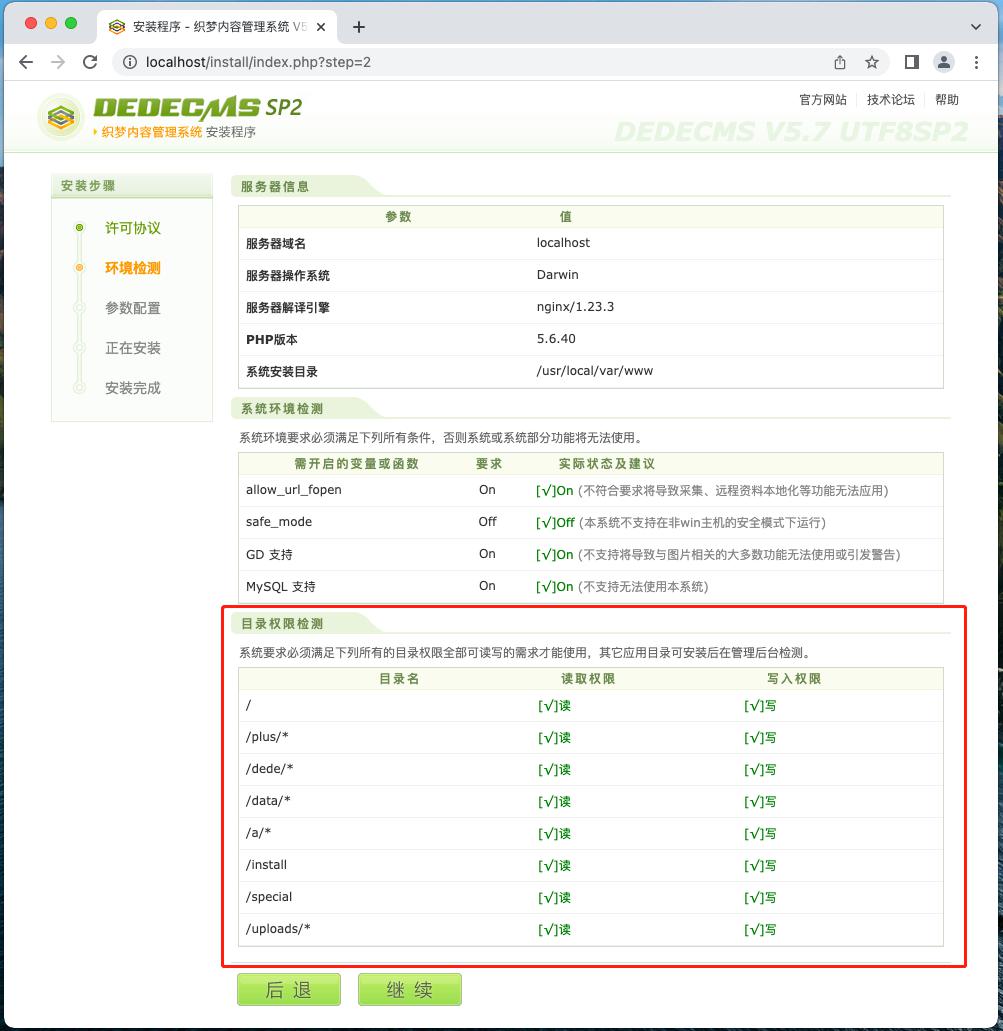Click the write status for /install

[760, 866]
